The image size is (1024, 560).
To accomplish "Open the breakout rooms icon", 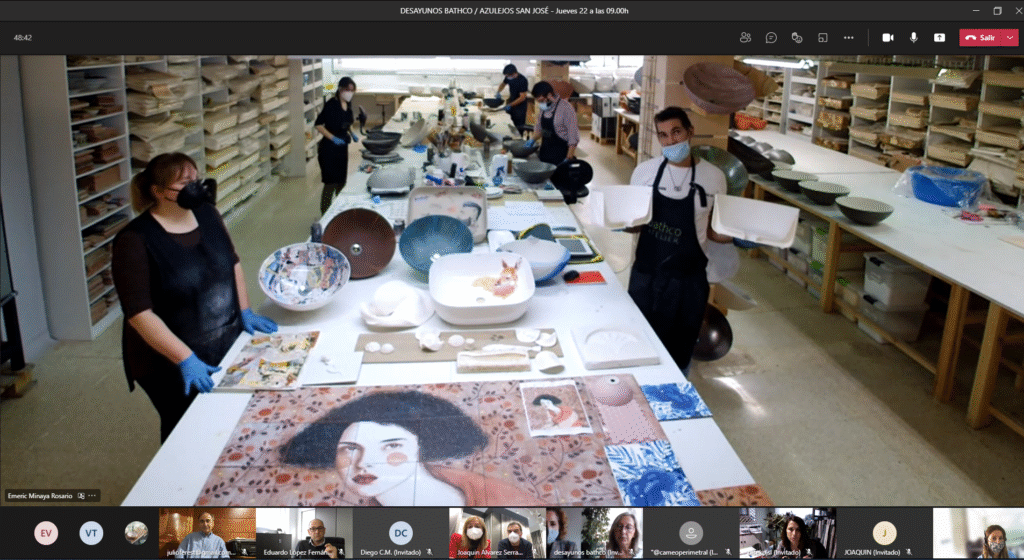I will point(823,37).
